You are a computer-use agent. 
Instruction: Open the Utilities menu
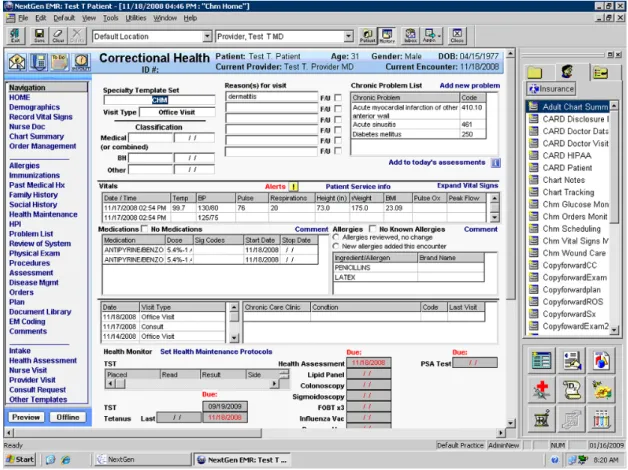[136, 18]
